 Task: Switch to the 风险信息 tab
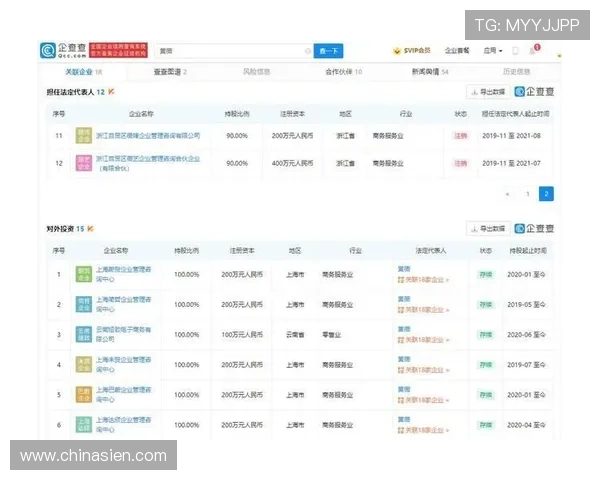257,72
